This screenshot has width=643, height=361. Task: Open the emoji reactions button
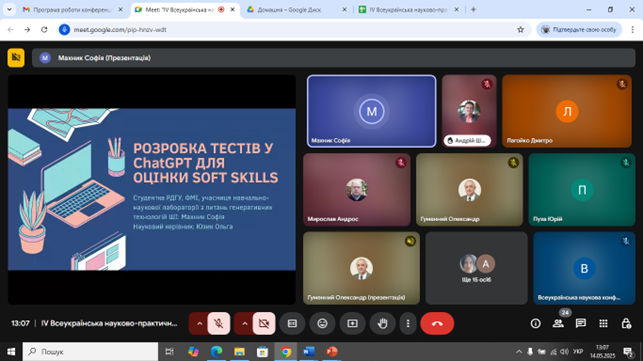coord(322,323)
